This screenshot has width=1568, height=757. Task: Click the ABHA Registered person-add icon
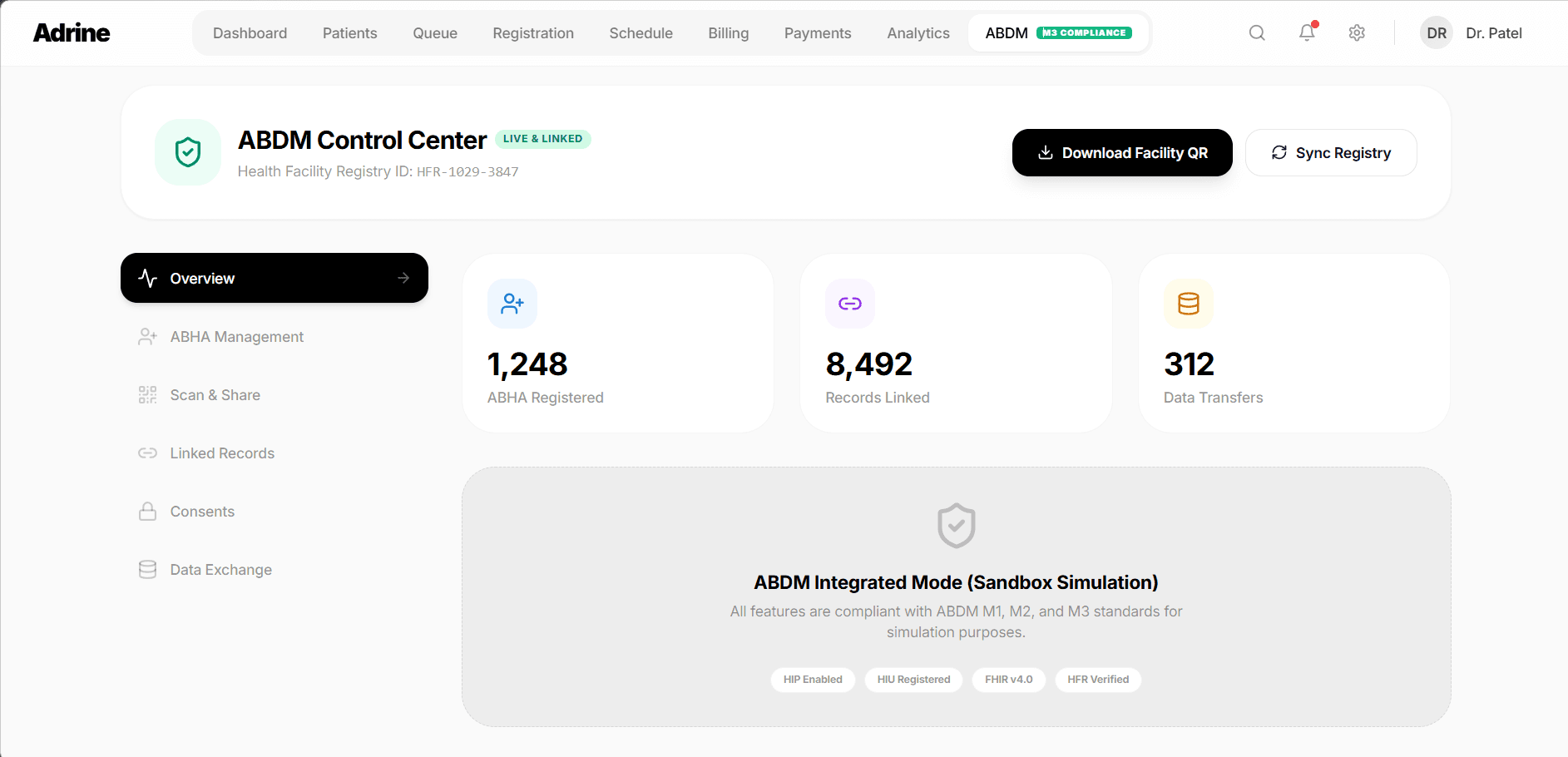click(x=512, y=304)
